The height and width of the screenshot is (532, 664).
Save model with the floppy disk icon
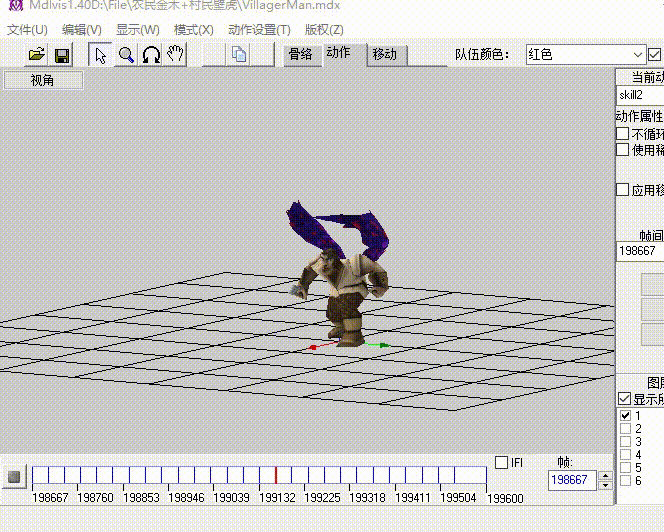tap(62, 55)
